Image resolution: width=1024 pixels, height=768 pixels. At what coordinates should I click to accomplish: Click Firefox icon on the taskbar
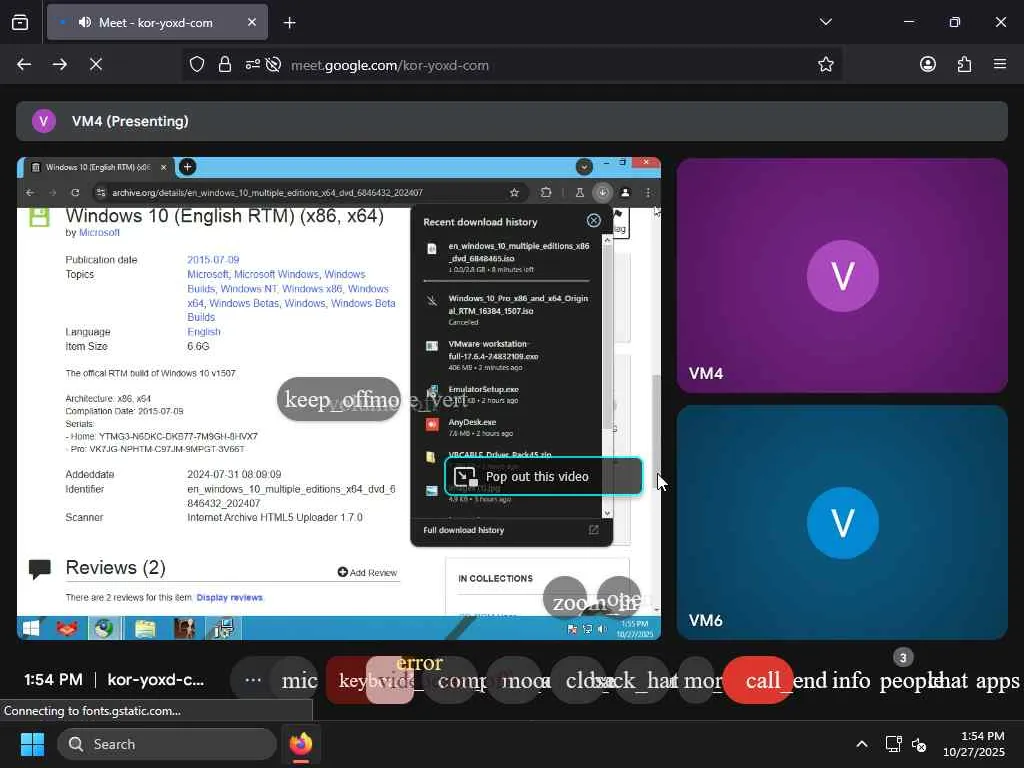click(301, 744)
